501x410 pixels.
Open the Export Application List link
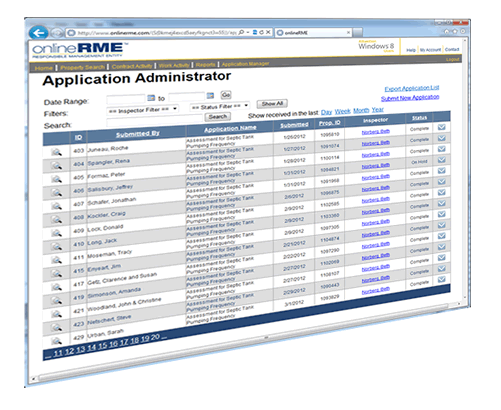click(x=412, y=88)
